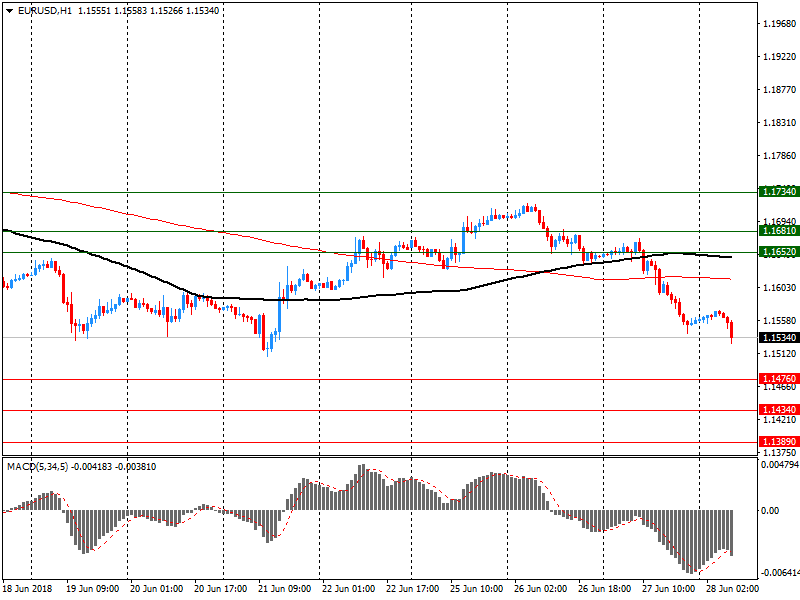Click the 1.16030 price scale value
The height and width of the screenshot is (600, 800).
pyautogui.click(x=778, y=288)
